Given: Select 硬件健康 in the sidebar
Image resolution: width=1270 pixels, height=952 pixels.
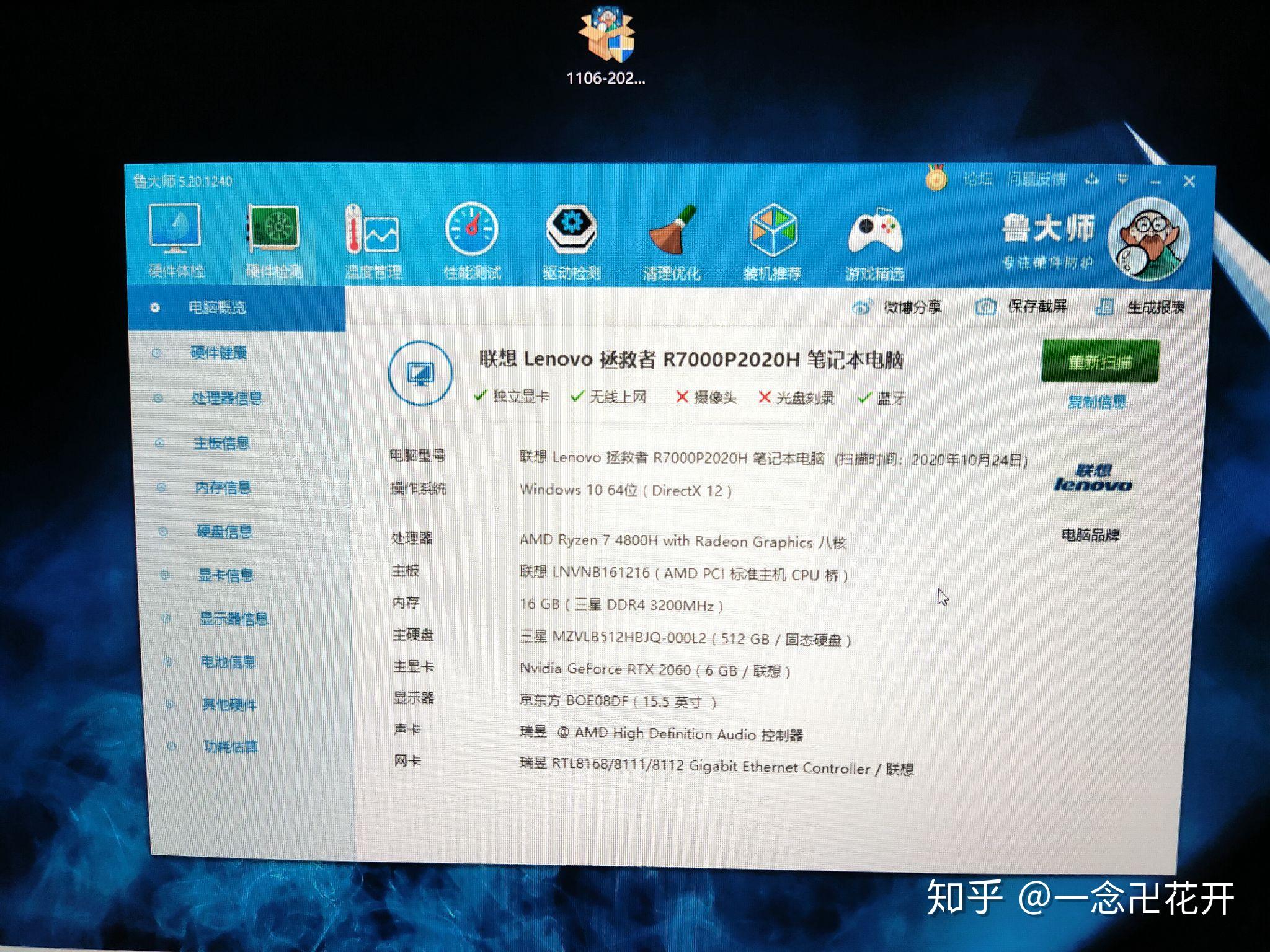Looking at the screenshot, I should [x=218, y=353].
